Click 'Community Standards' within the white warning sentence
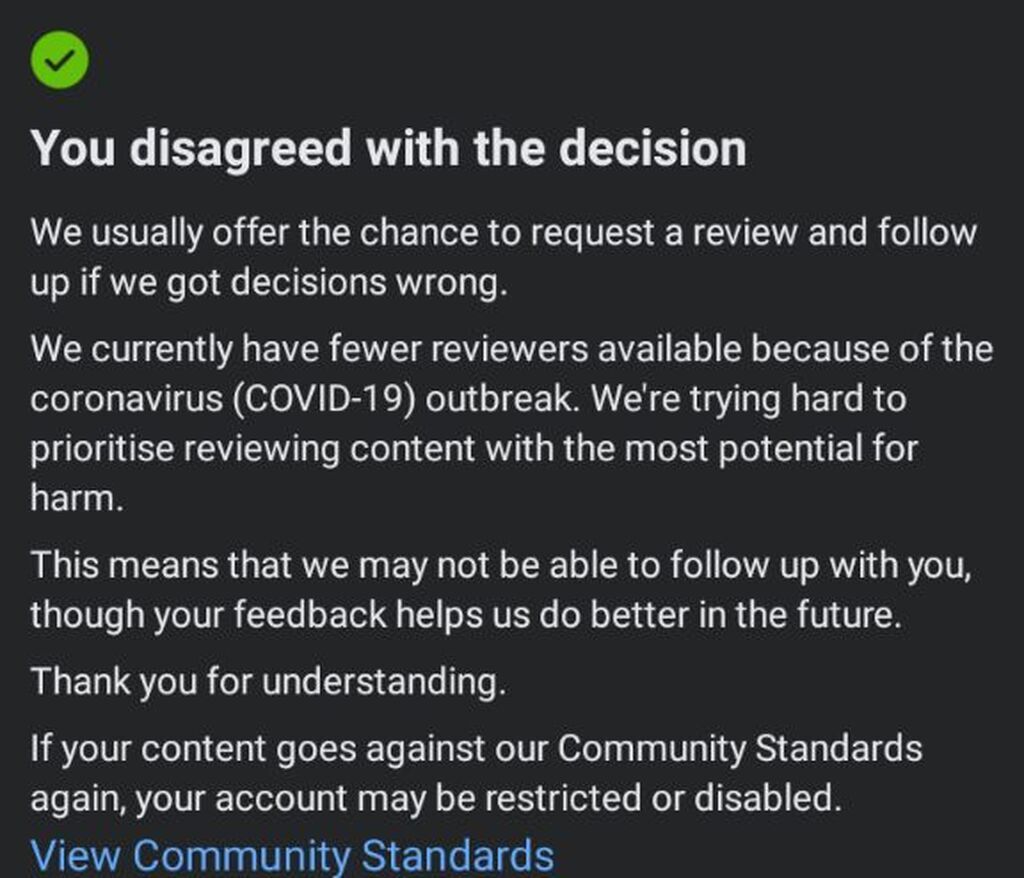The width and height of the screenshot is (1024, 878). tap(739, 749)
